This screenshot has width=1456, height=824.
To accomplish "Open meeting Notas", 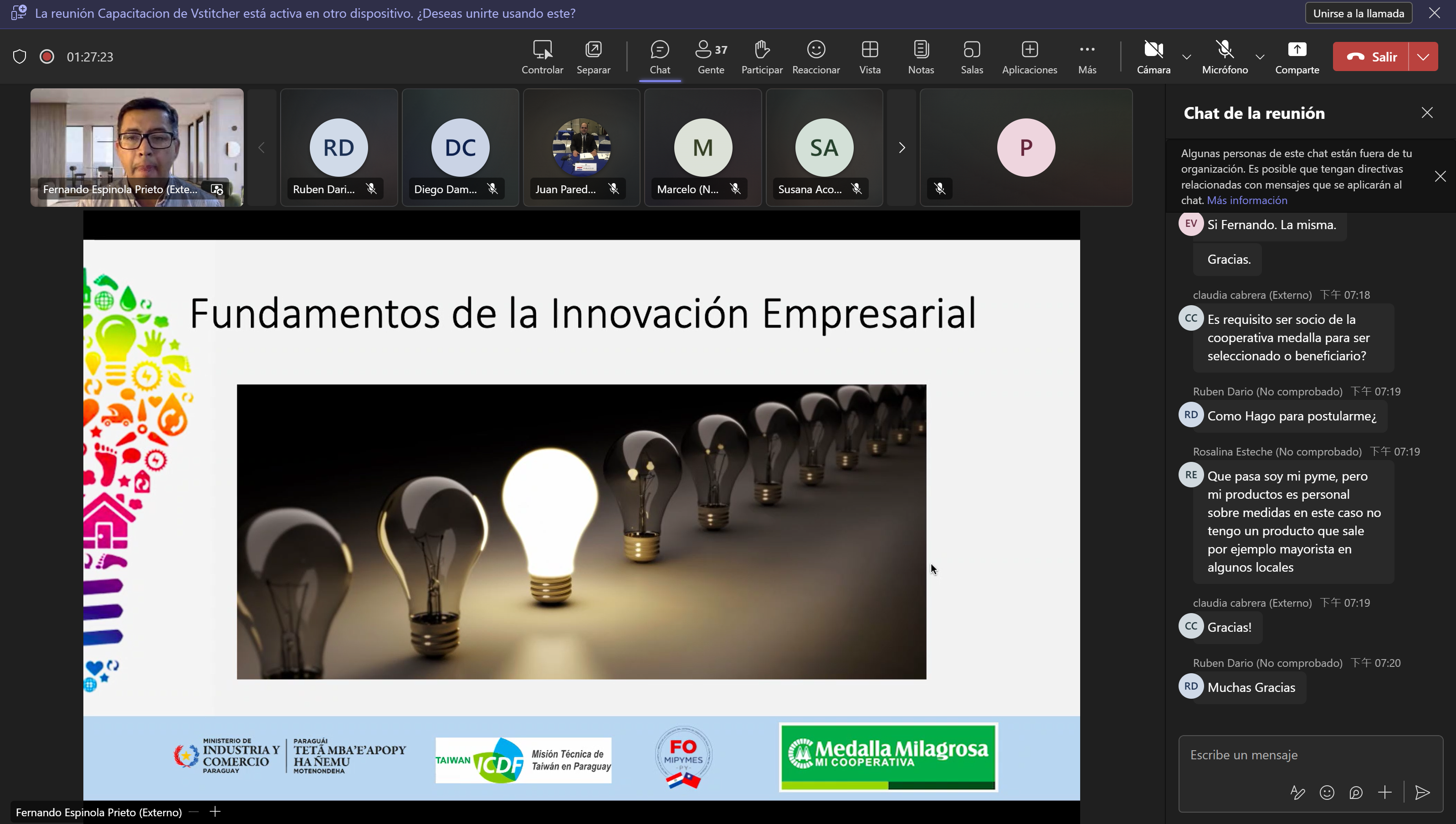I will (921, 57).
